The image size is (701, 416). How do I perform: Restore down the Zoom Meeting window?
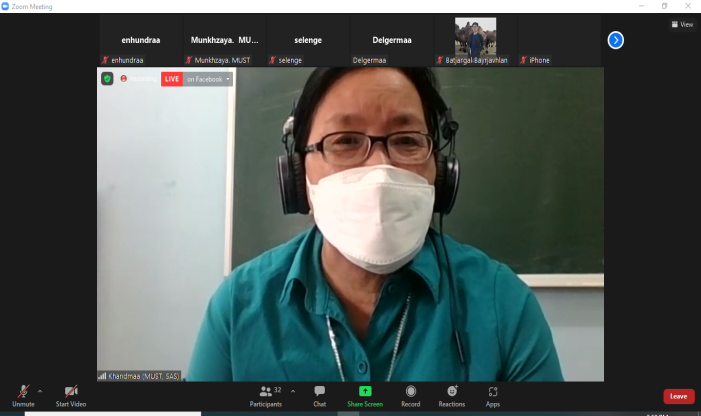coord(664,6)
